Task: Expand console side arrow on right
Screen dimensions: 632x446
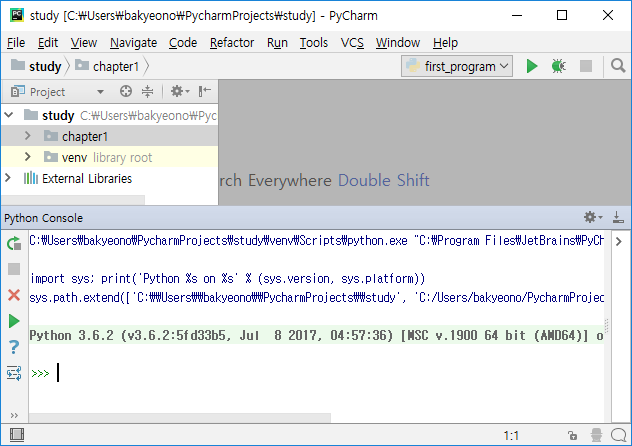Action: coord(619,241)
